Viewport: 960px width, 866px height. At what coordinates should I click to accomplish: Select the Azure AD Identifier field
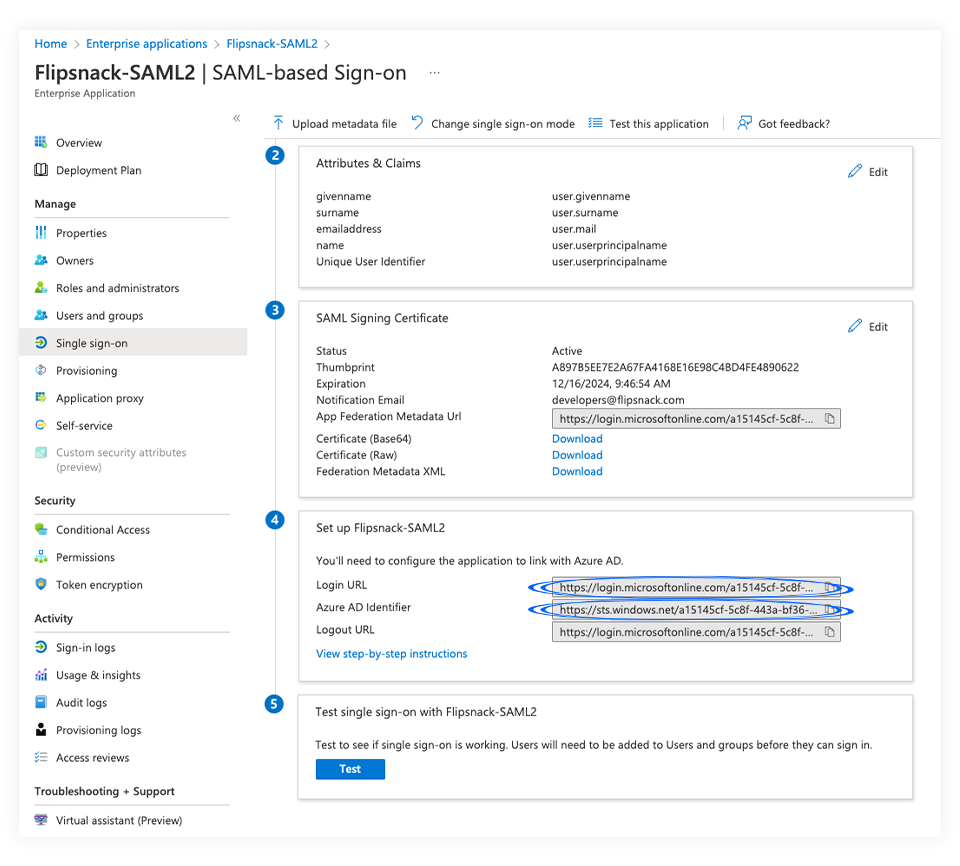pyautogui.click(x=696, y=609)
